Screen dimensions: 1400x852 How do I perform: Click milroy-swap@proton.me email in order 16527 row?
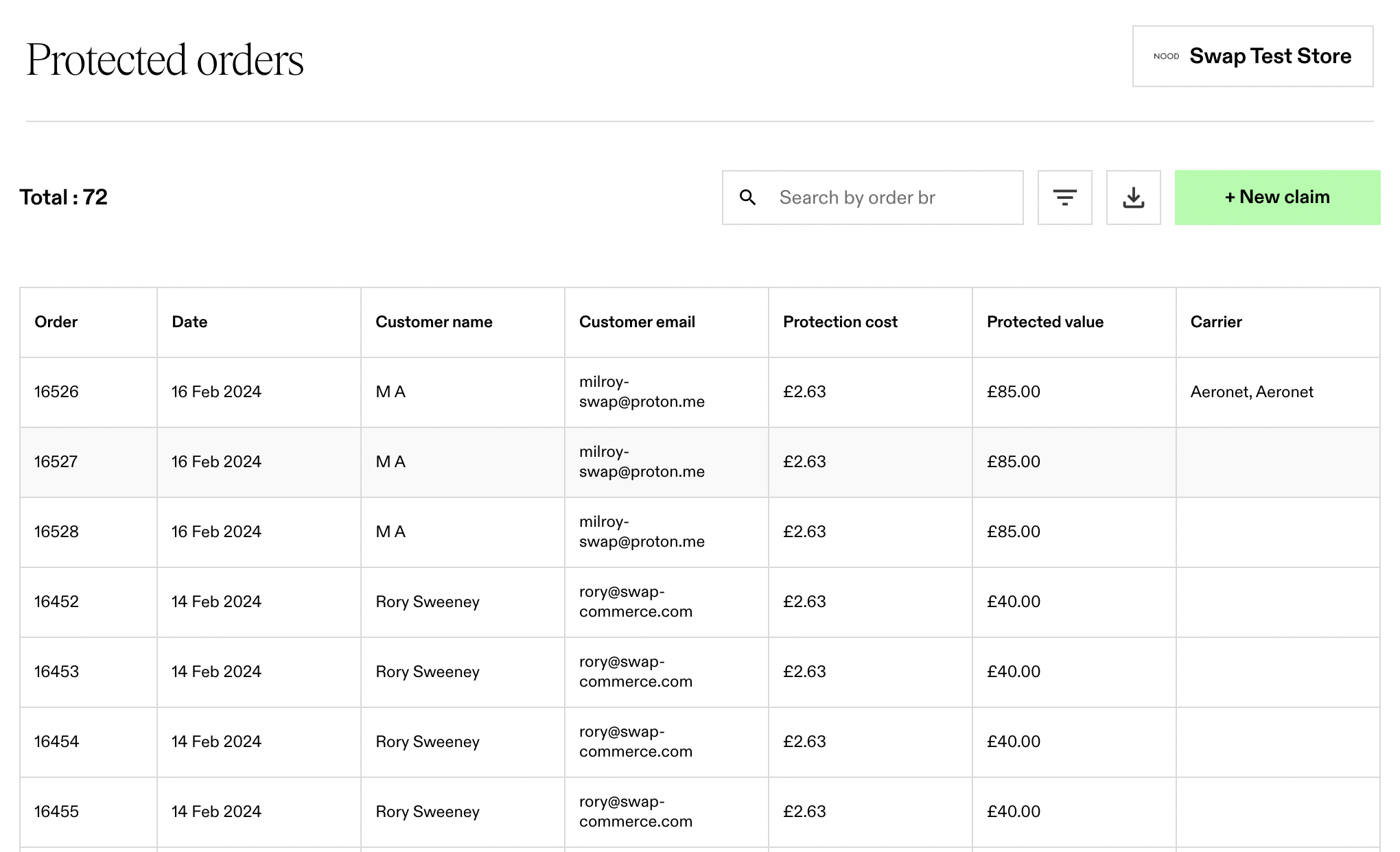(642, 462)
